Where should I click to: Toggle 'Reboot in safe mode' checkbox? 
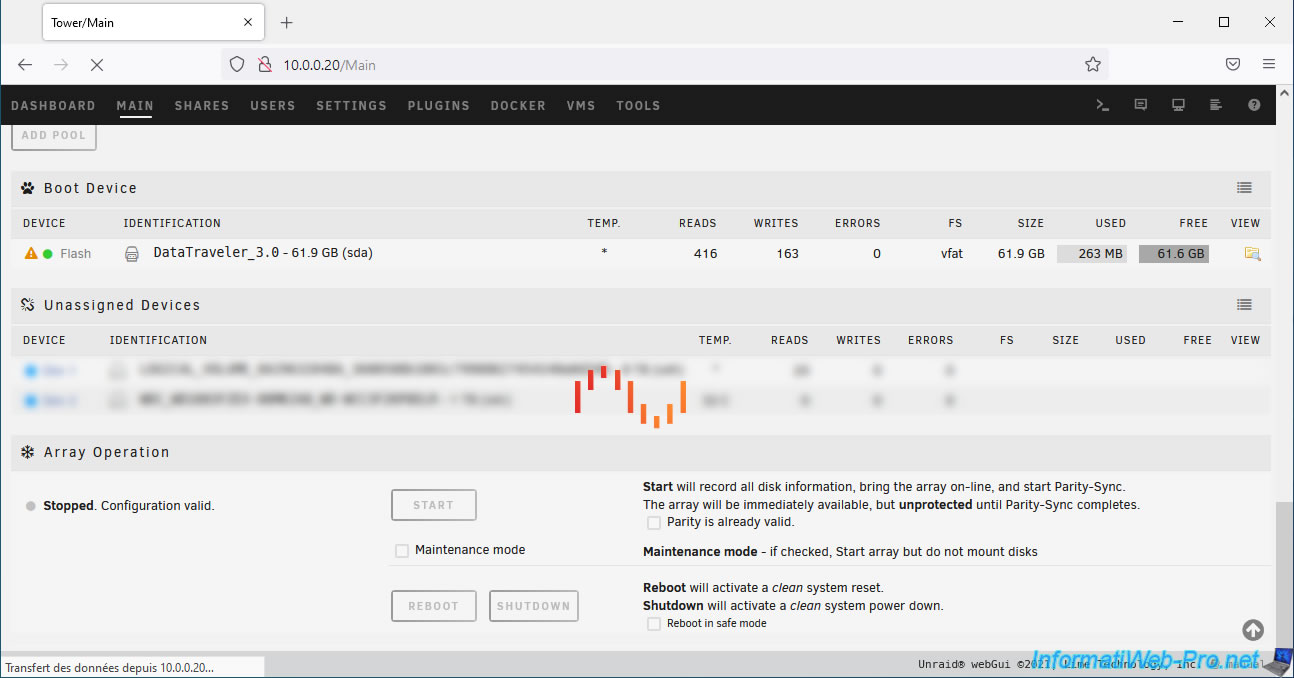(x=654, y=624)
